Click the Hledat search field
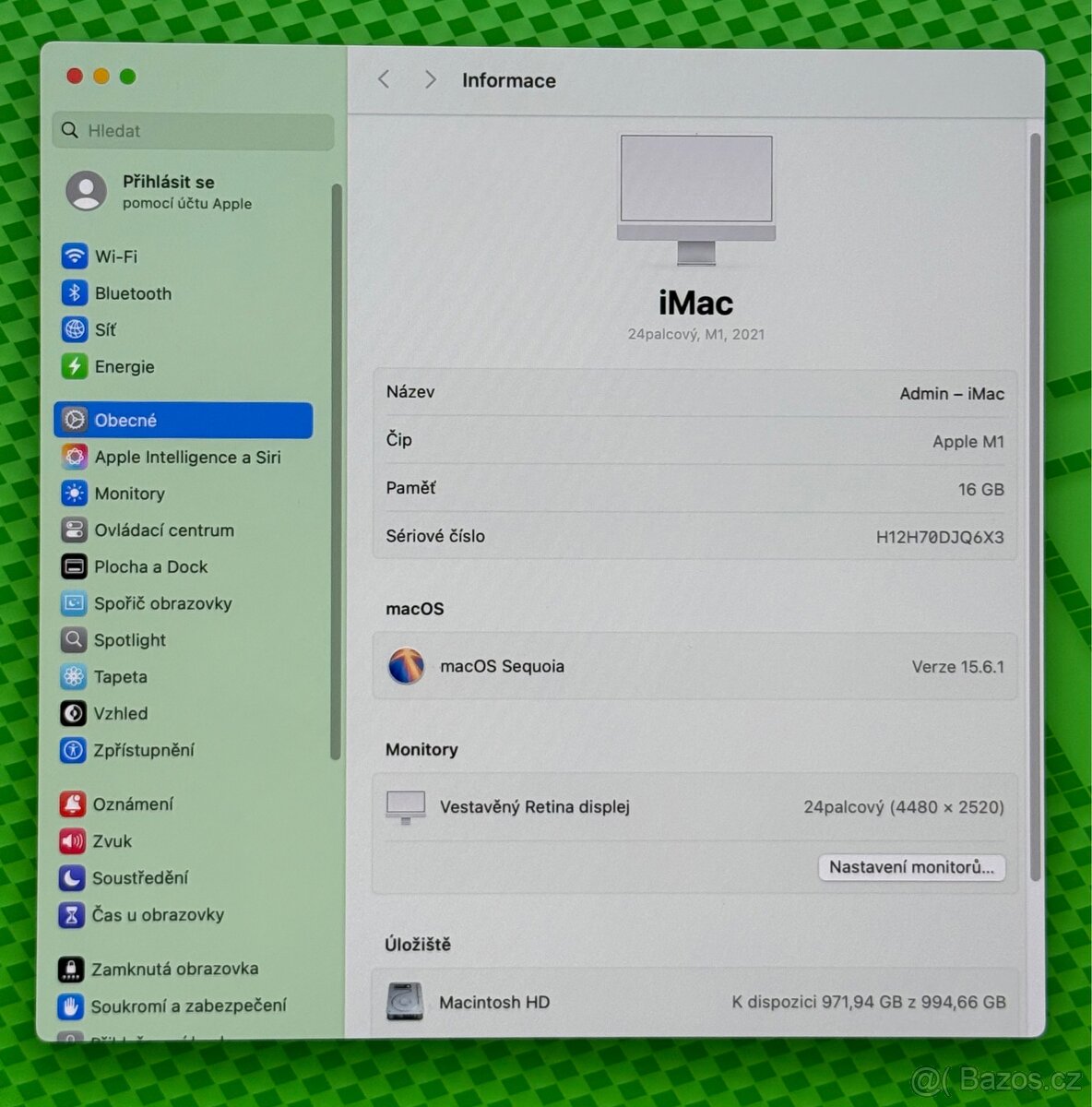The height and width of the screenshot is (1107, 1092). point(194,131)
